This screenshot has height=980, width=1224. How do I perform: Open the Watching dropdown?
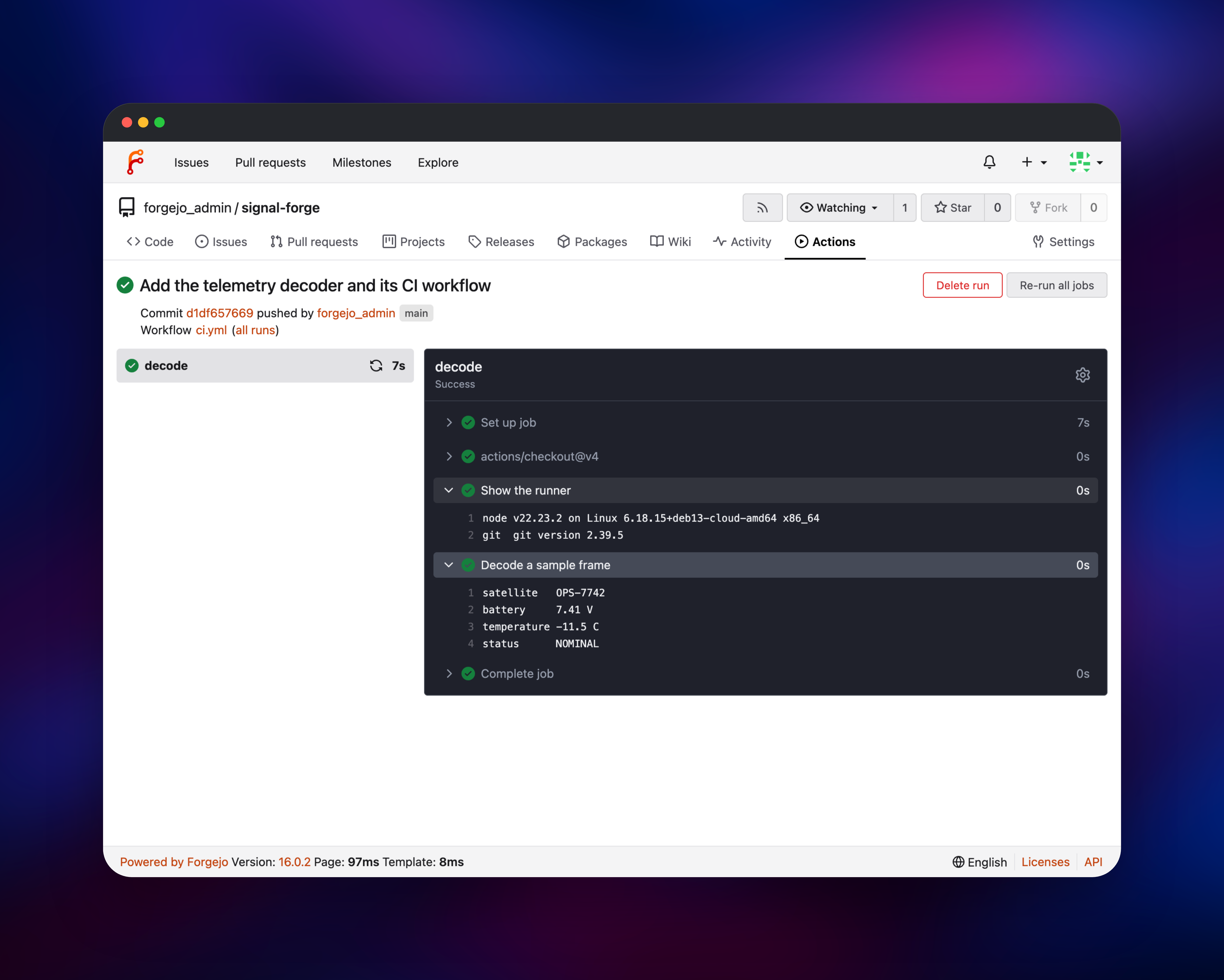(840, 208)
